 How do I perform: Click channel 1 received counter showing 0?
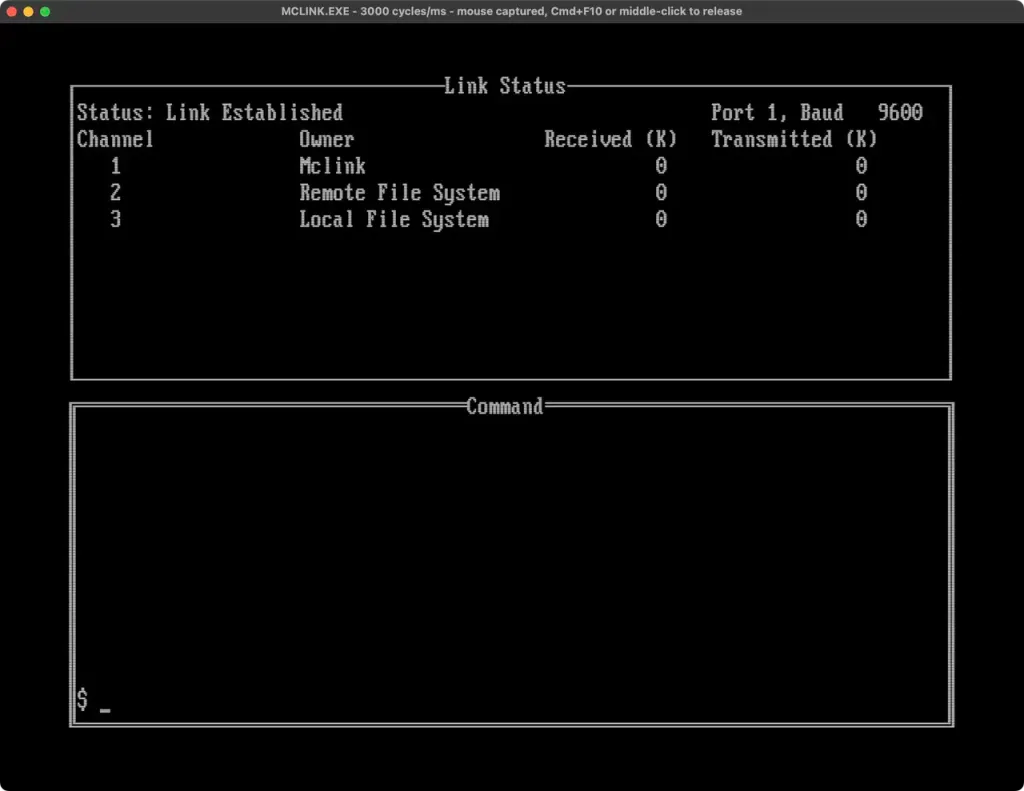[660, 166]
